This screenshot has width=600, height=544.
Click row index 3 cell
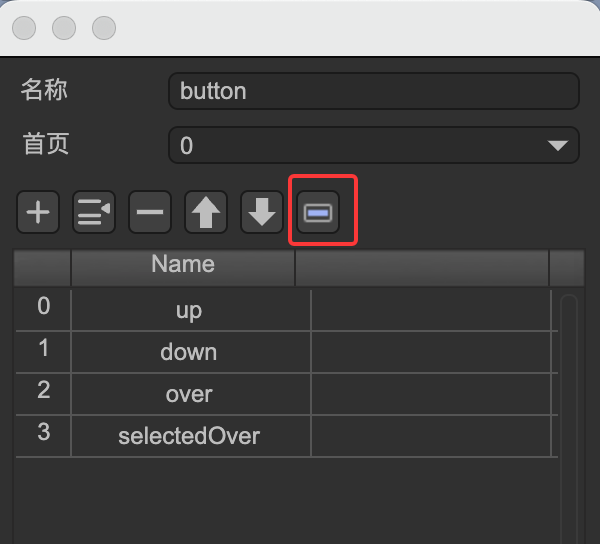(x=43, y=433)
